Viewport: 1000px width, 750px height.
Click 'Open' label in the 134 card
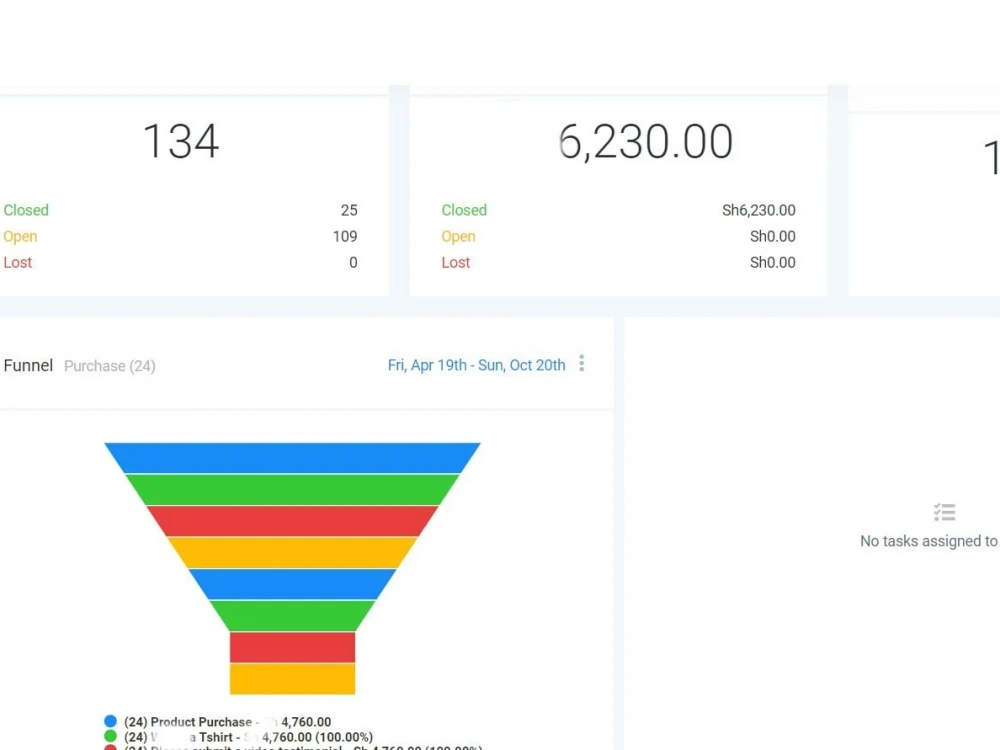[x=20, y=237]
